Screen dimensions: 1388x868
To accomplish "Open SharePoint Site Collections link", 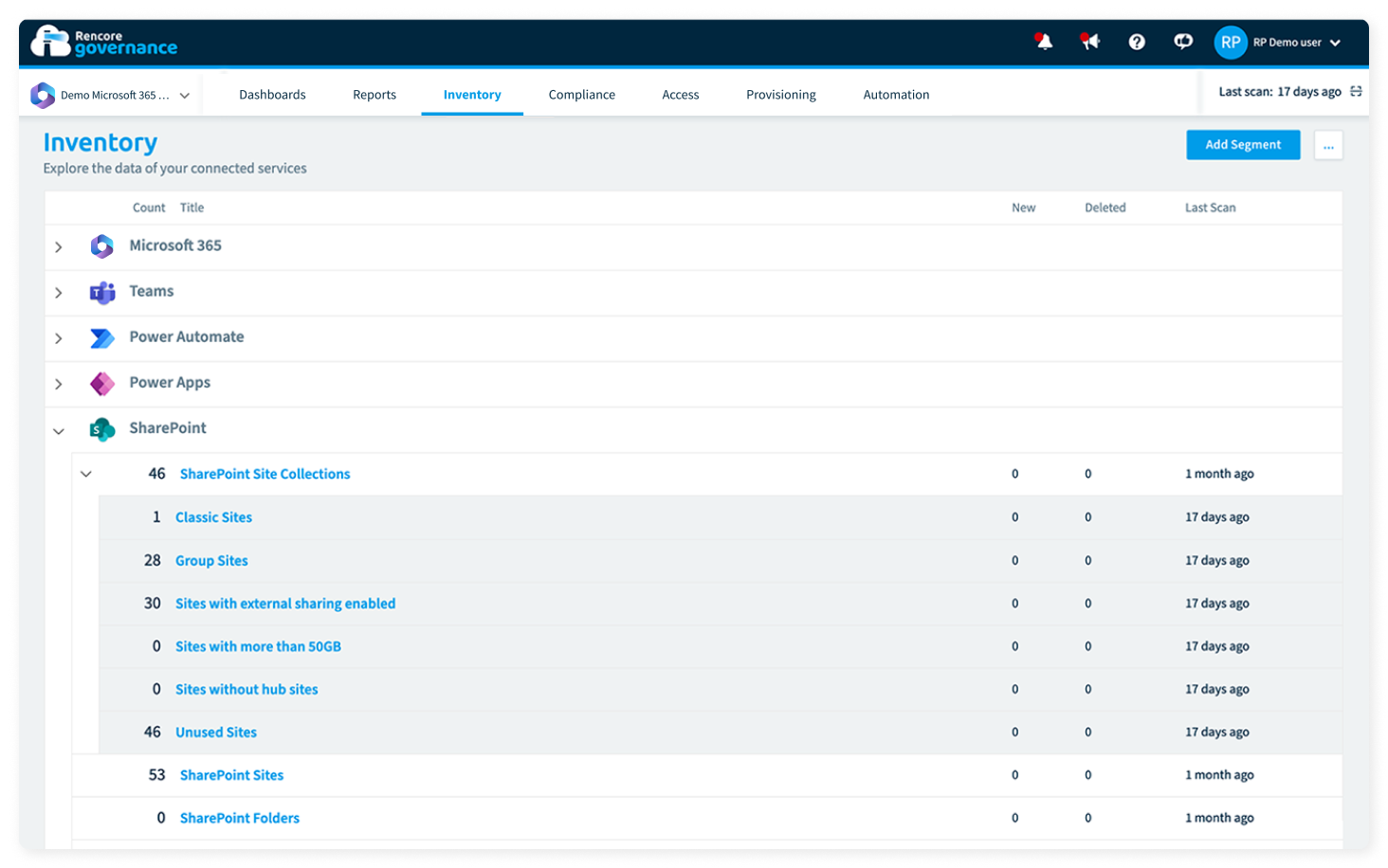I will (x=265, y=474).
